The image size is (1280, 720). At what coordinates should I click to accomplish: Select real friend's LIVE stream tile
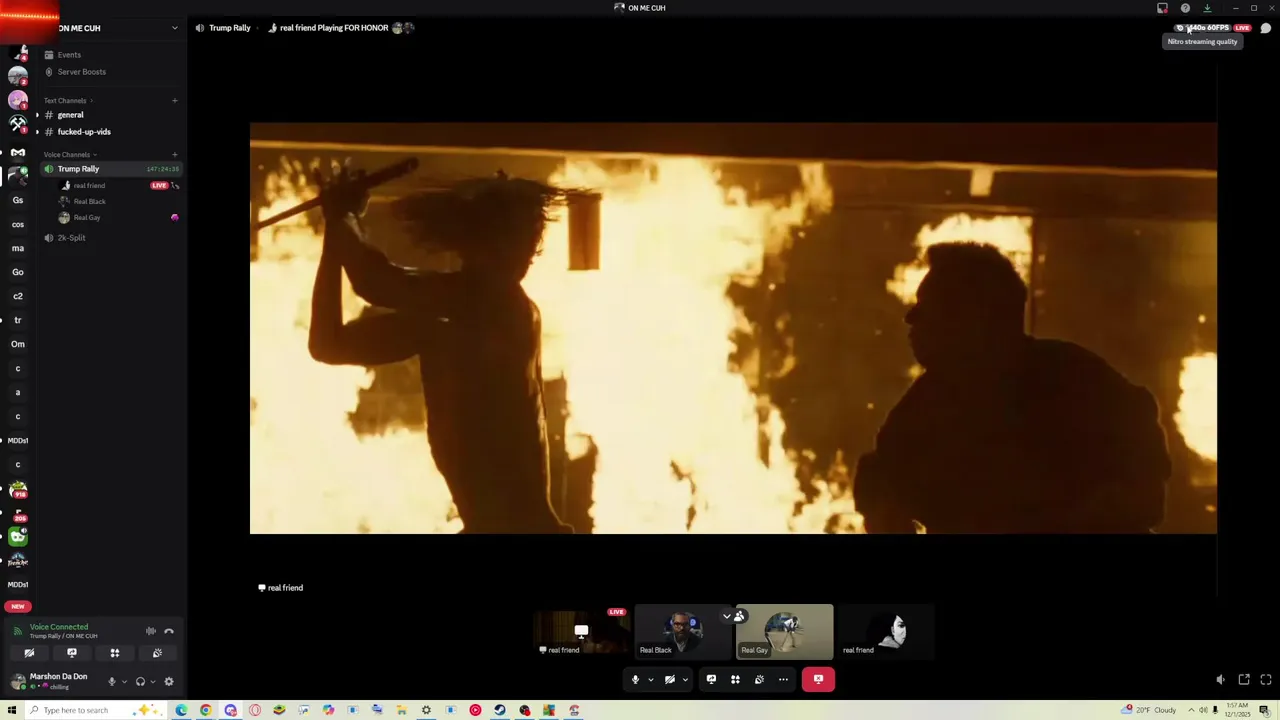[x=581, y=632]
